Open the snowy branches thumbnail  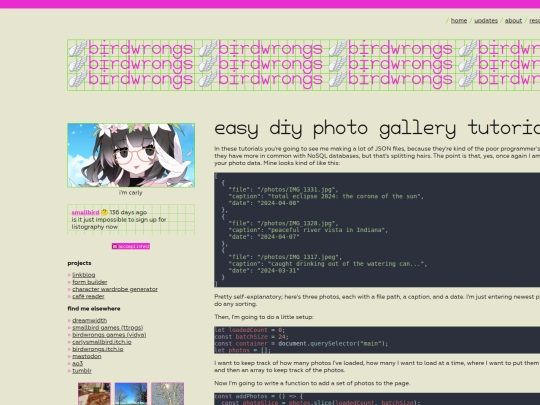pos(167,394)
